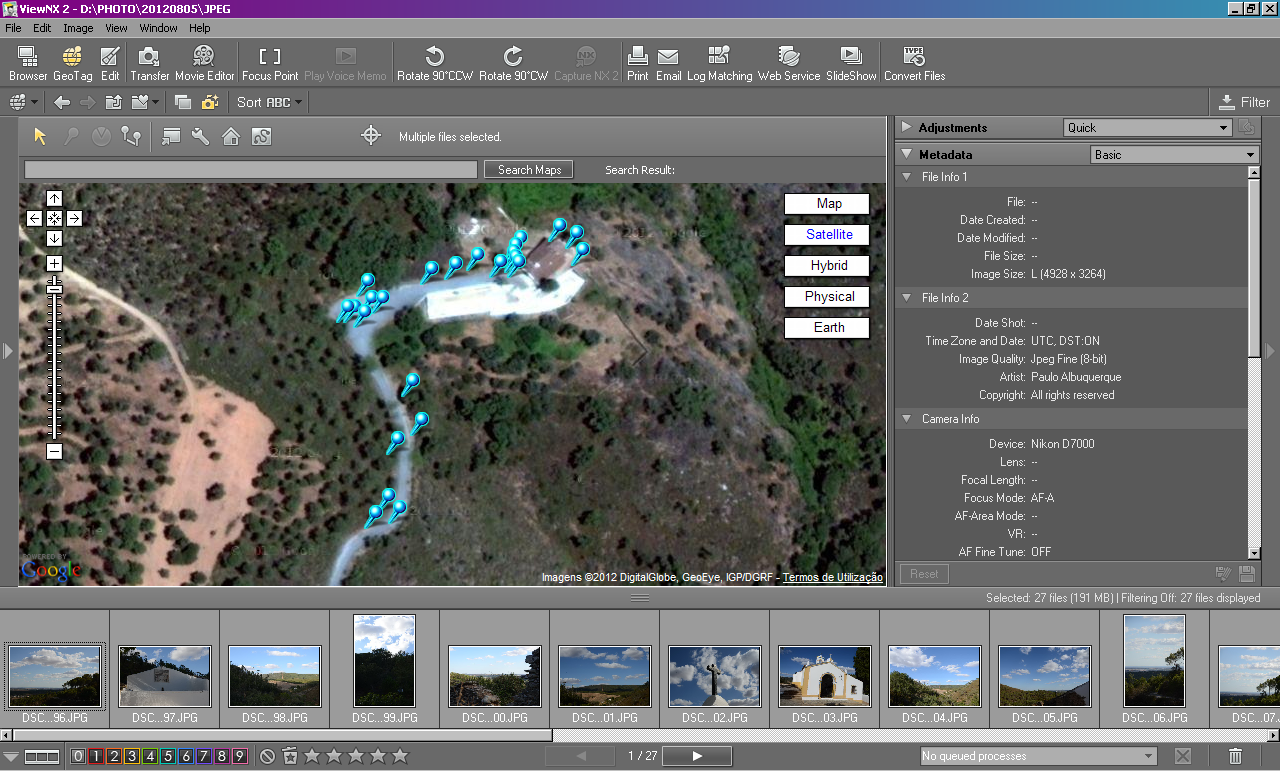Open the Termos de Utilização link

pos(832,577)
